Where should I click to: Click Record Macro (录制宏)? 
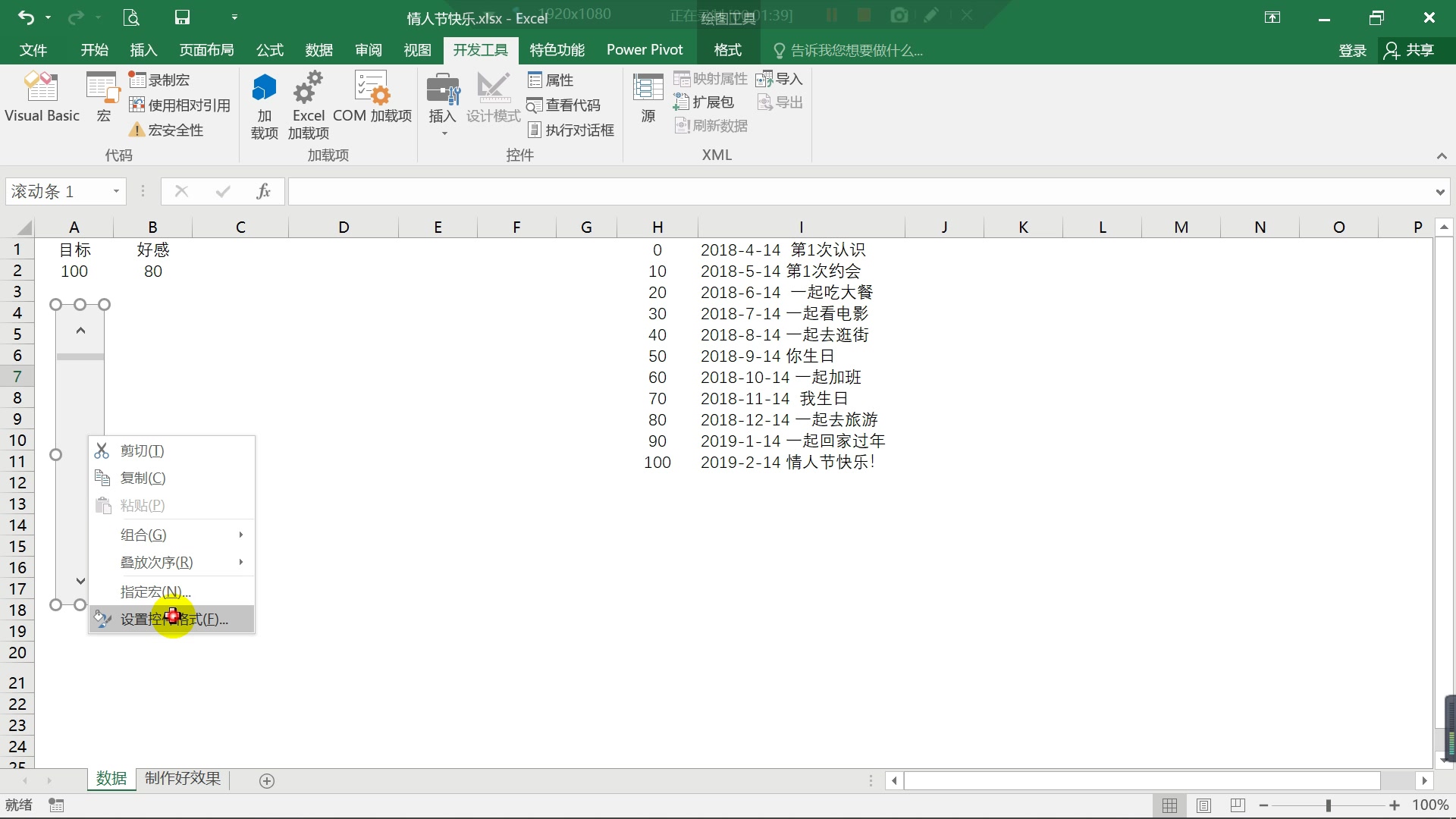coord(160,80)
